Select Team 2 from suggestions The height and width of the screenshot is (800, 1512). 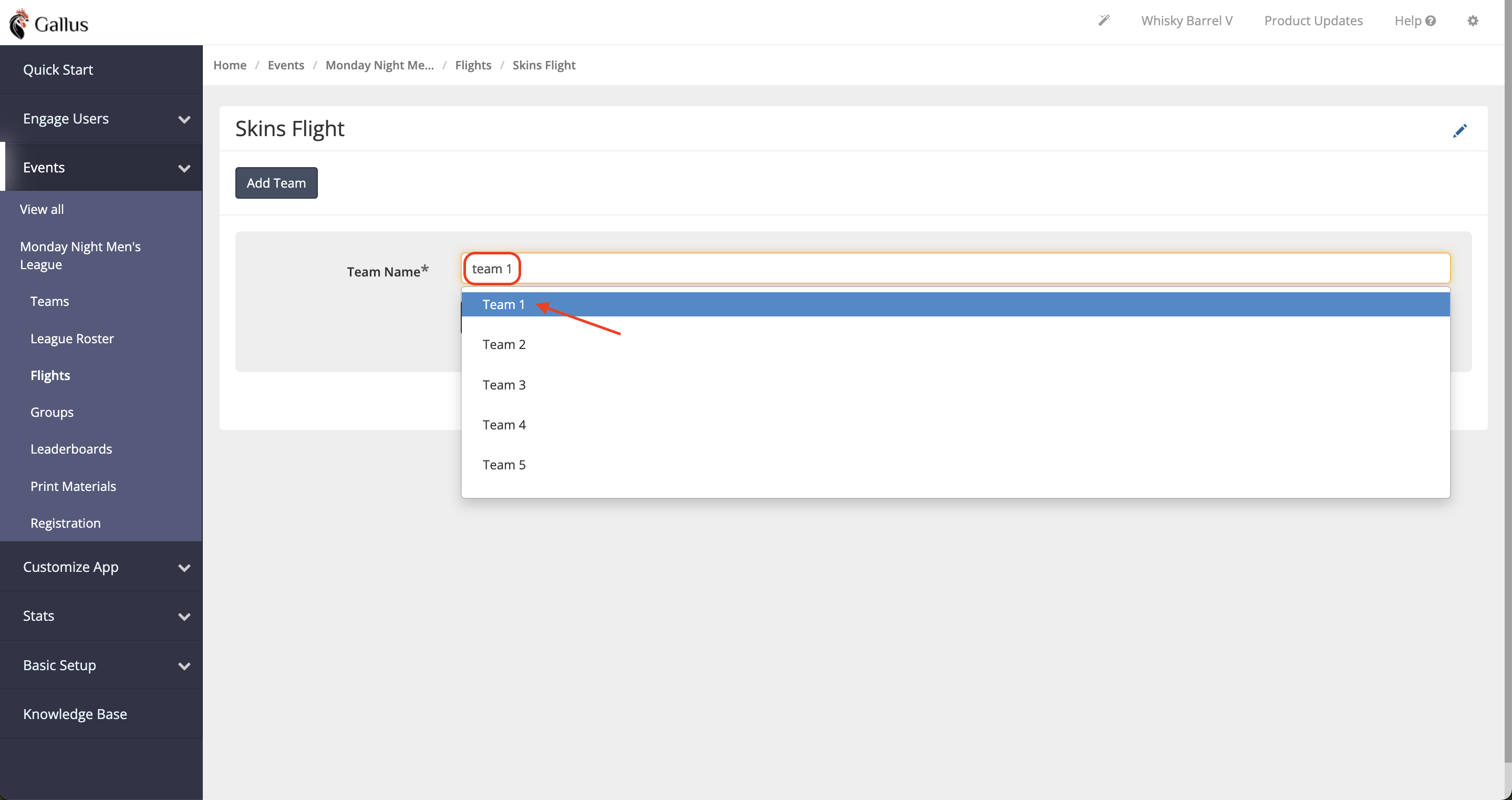tap(956, 344)
